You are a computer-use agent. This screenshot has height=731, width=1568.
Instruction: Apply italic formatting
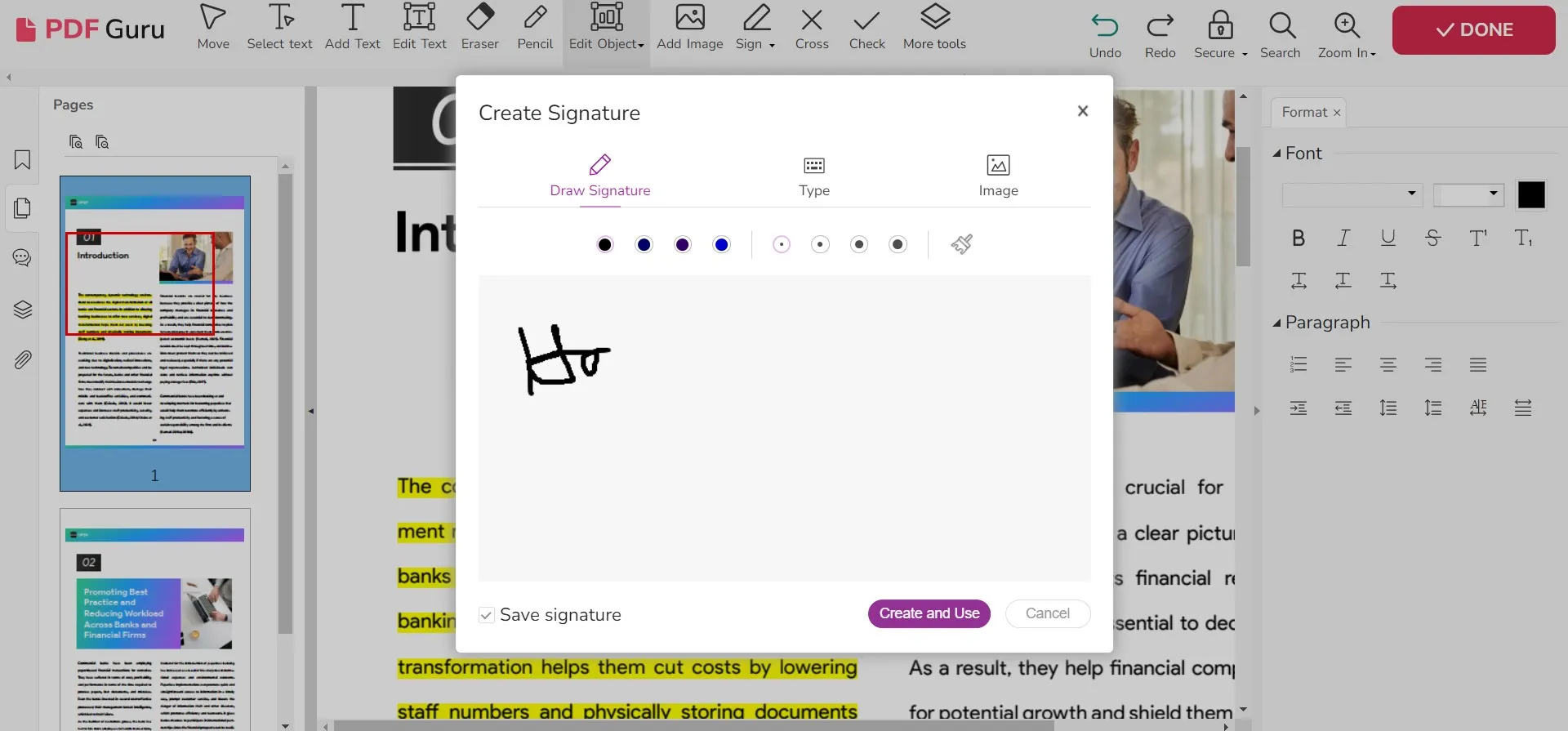pyautogui.click(x=1343, y=238)
